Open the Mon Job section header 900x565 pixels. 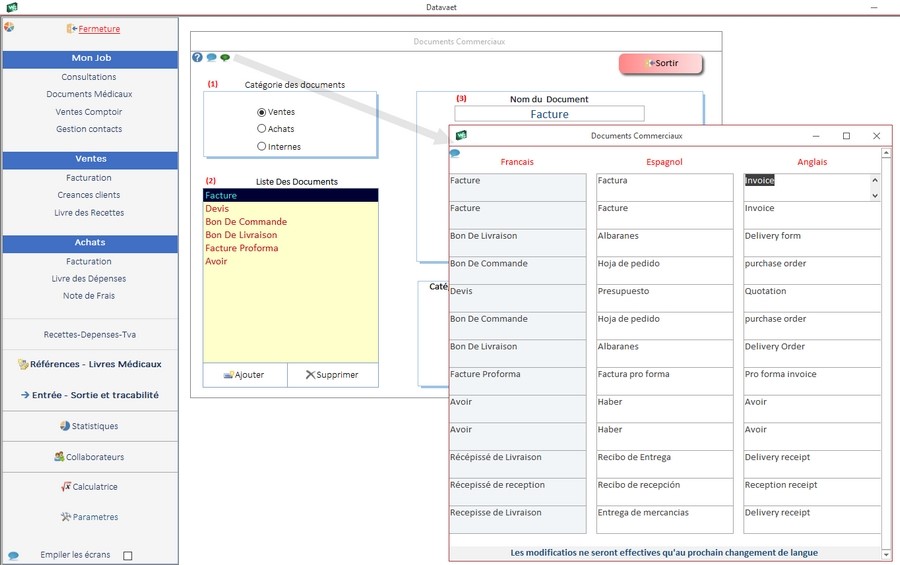coord(90,58)
